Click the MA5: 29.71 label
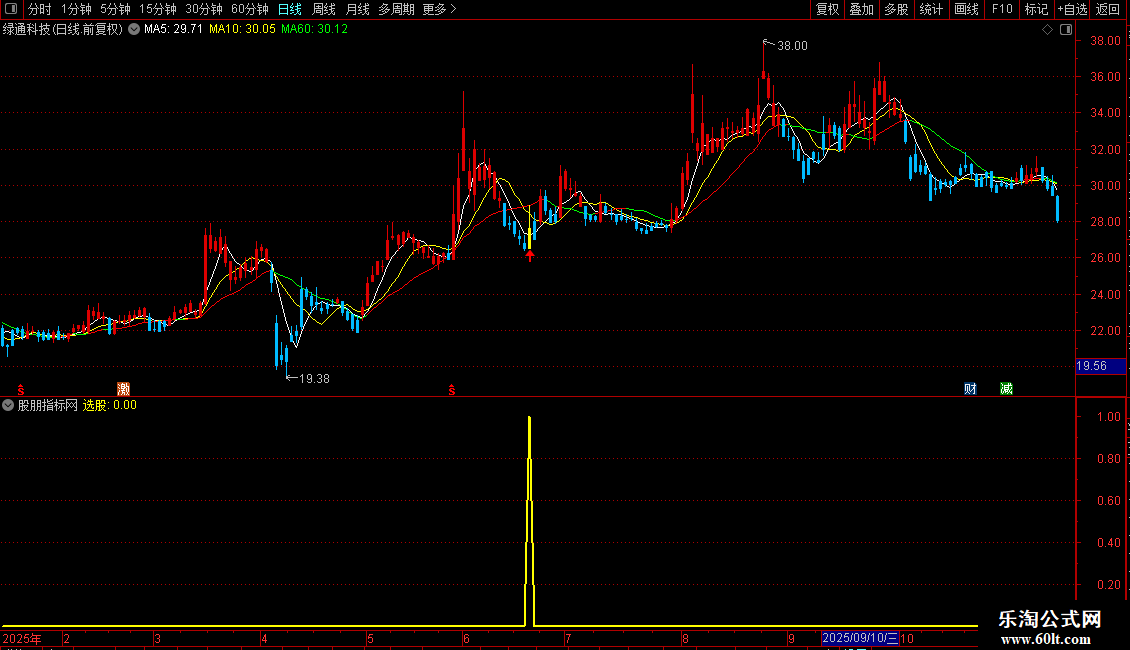This screenshot has width=1130, height=650. coord(173,30)
